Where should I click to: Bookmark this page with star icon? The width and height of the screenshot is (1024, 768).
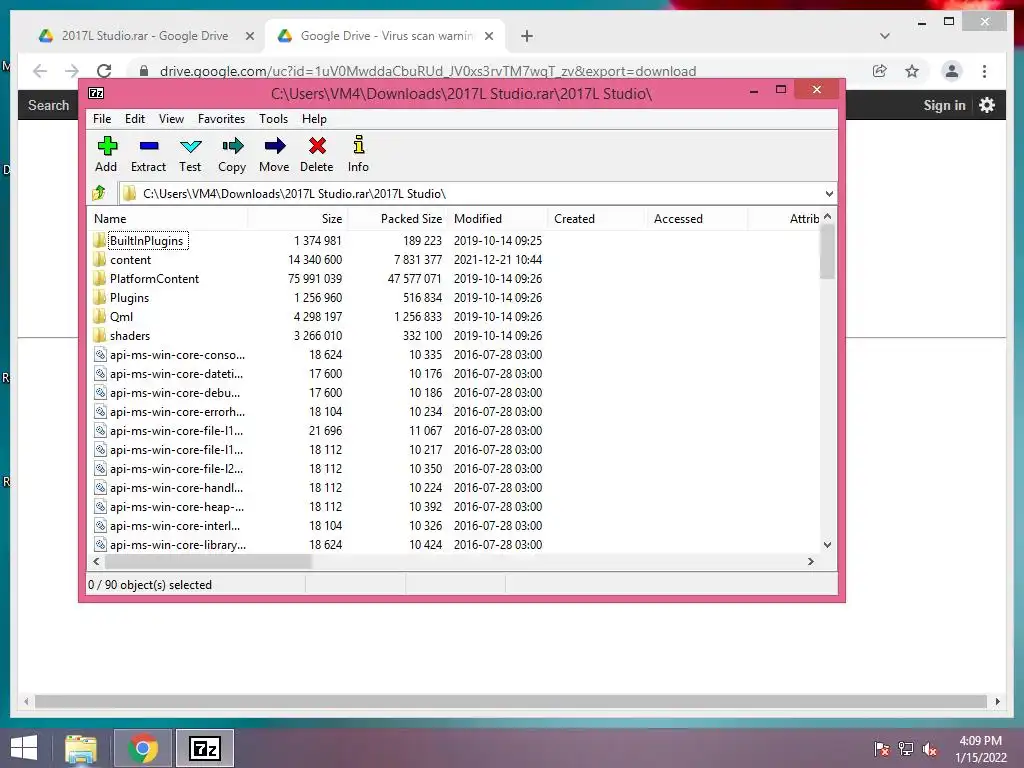[x=912, y=71]
